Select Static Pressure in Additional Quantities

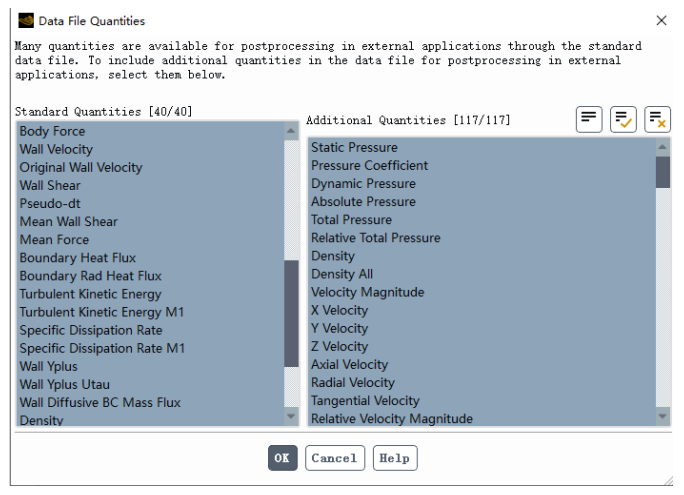point(354,148)
